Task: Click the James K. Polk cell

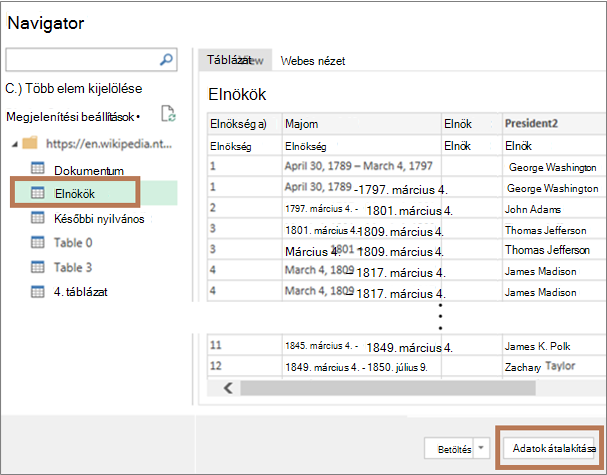Action: click(x=554, y=346)
